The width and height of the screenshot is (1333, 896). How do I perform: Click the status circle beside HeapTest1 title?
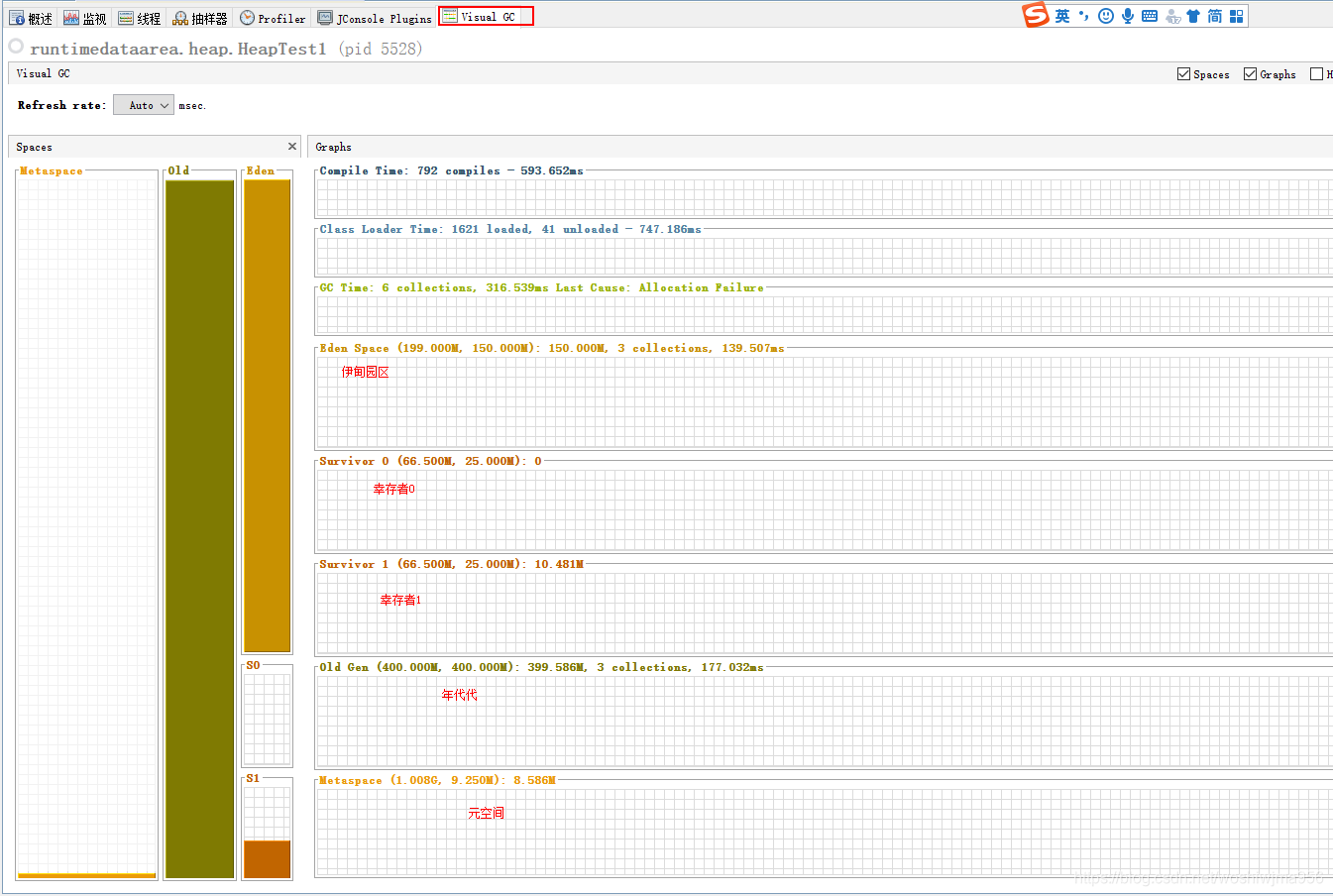[16, 46]
